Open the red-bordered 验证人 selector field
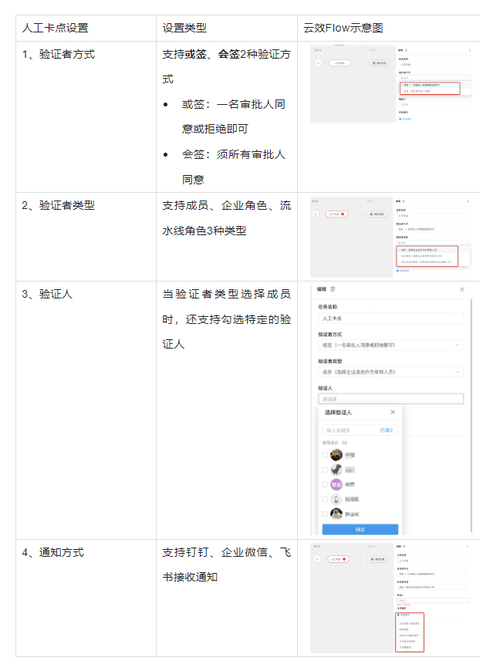Viewport: 500px width, 664px height. (x=390, y=399)
